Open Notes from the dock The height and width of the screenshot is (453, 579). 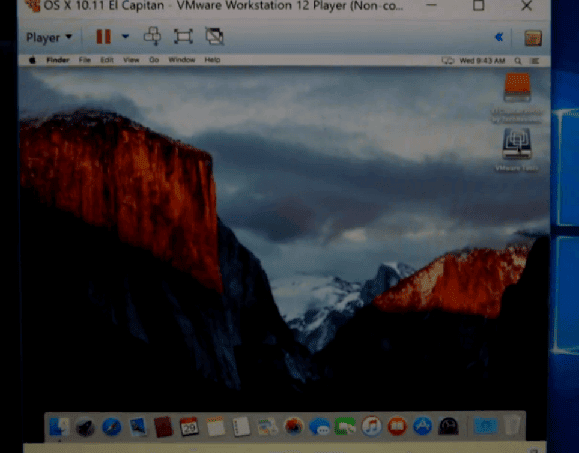(215, 427)
